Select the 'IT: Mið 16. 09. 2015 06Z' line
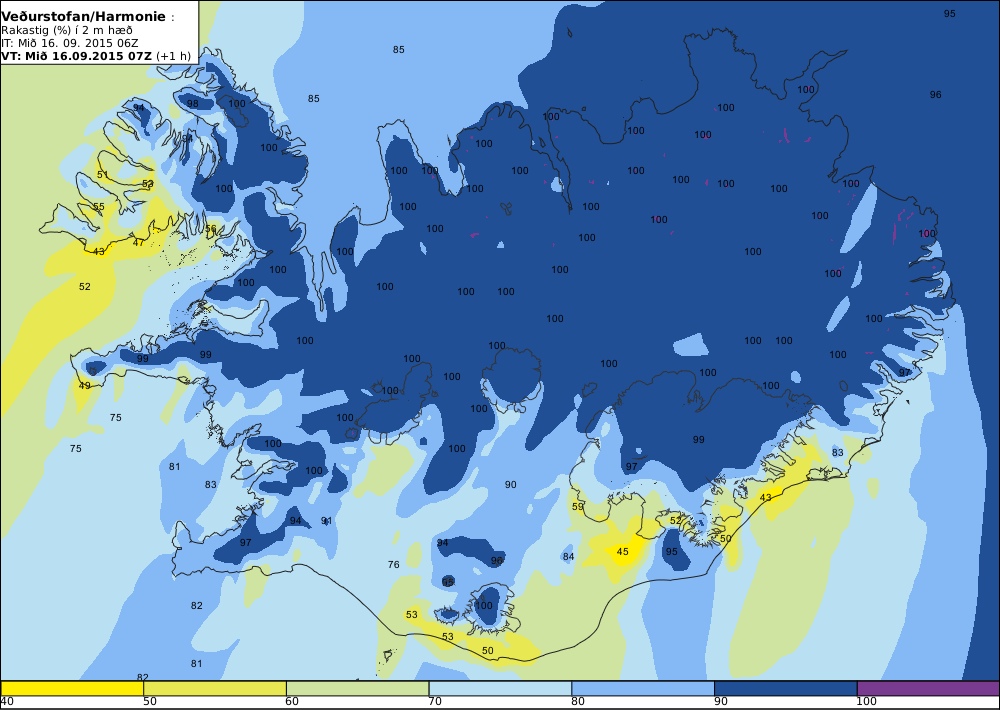Viewport: 1000px width, 710px height. 70,43
